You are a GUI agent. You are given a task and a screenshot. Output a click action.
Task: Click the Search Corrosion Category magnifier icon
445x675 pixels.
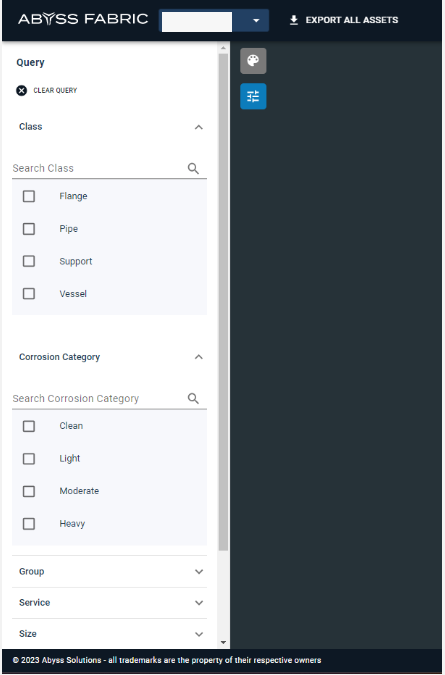(193, 398)
